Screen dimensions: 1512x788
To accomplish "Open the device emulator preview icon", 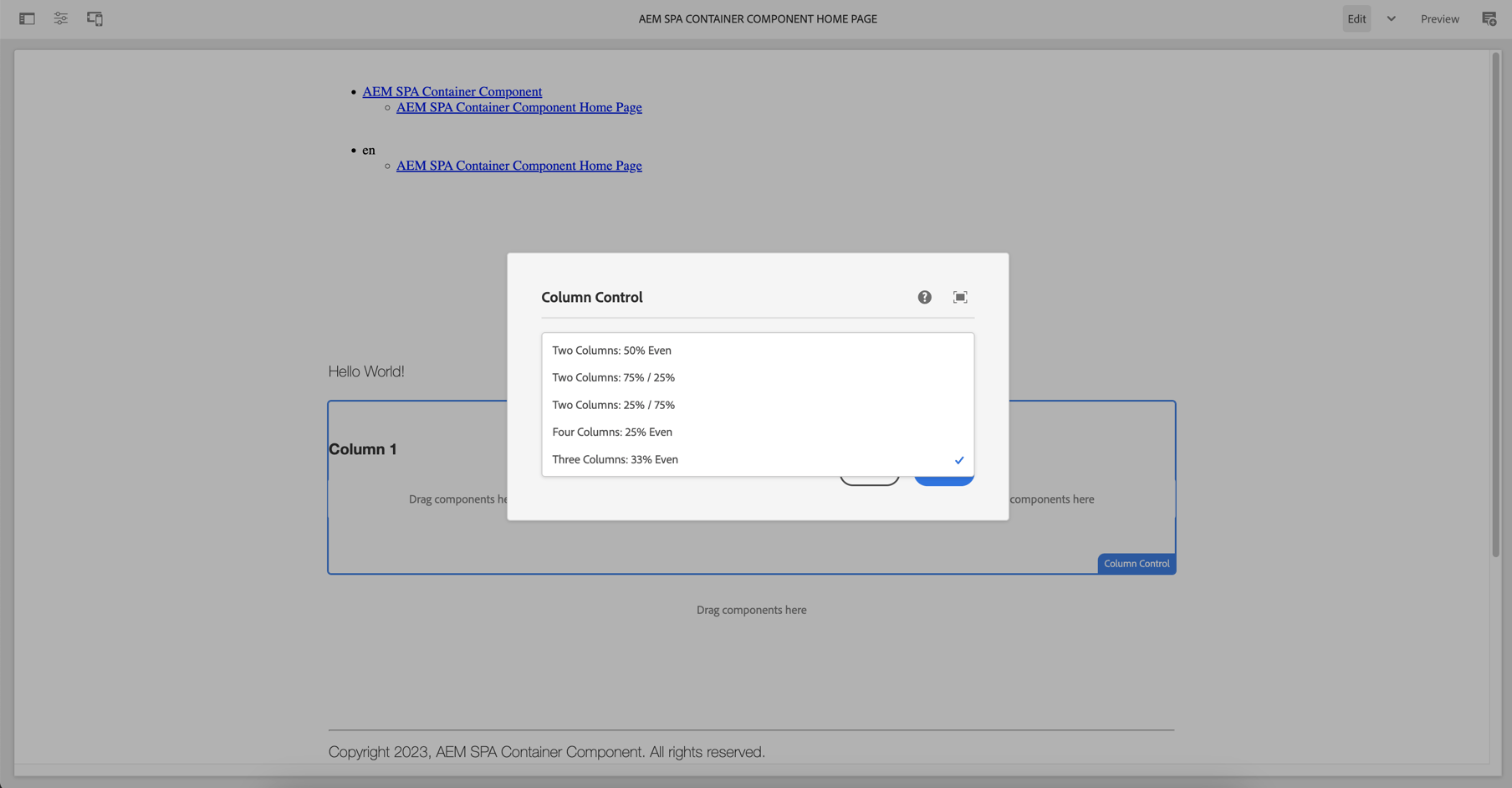I will pyautogui.click(x=94, y=18).
